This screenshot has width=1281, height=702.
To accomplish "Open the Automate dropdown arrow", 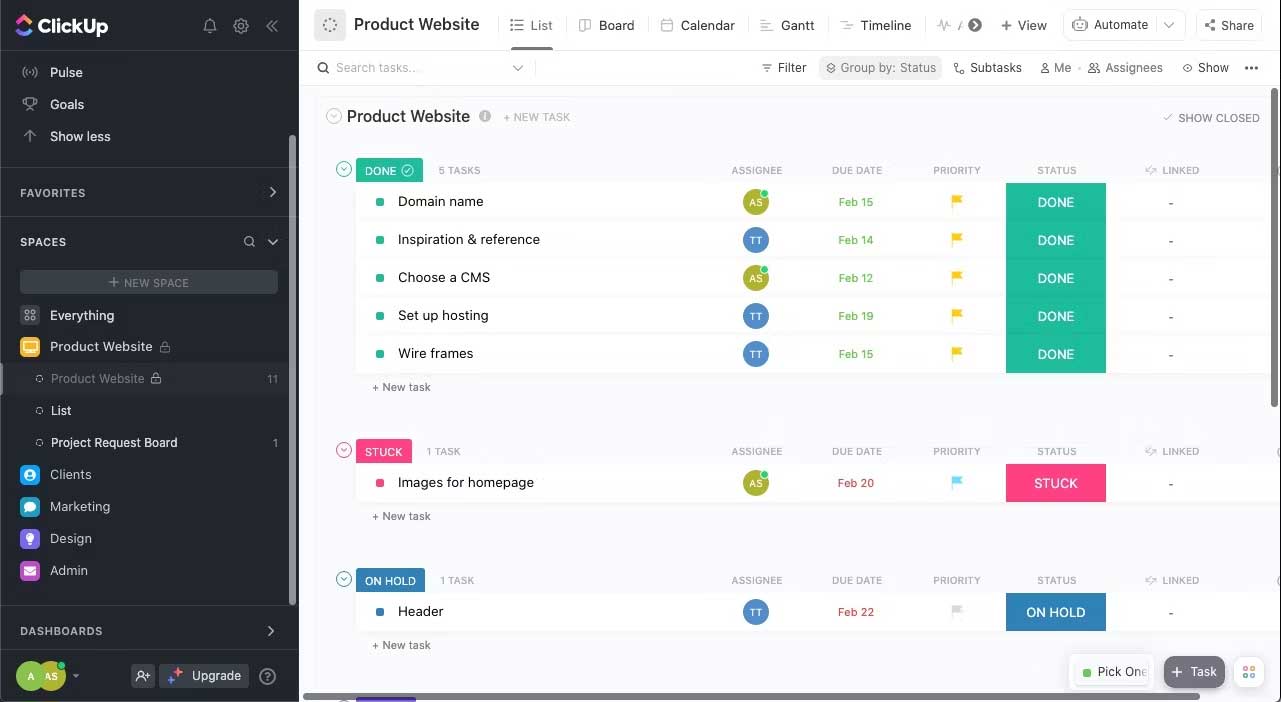I will point(1169,24).
